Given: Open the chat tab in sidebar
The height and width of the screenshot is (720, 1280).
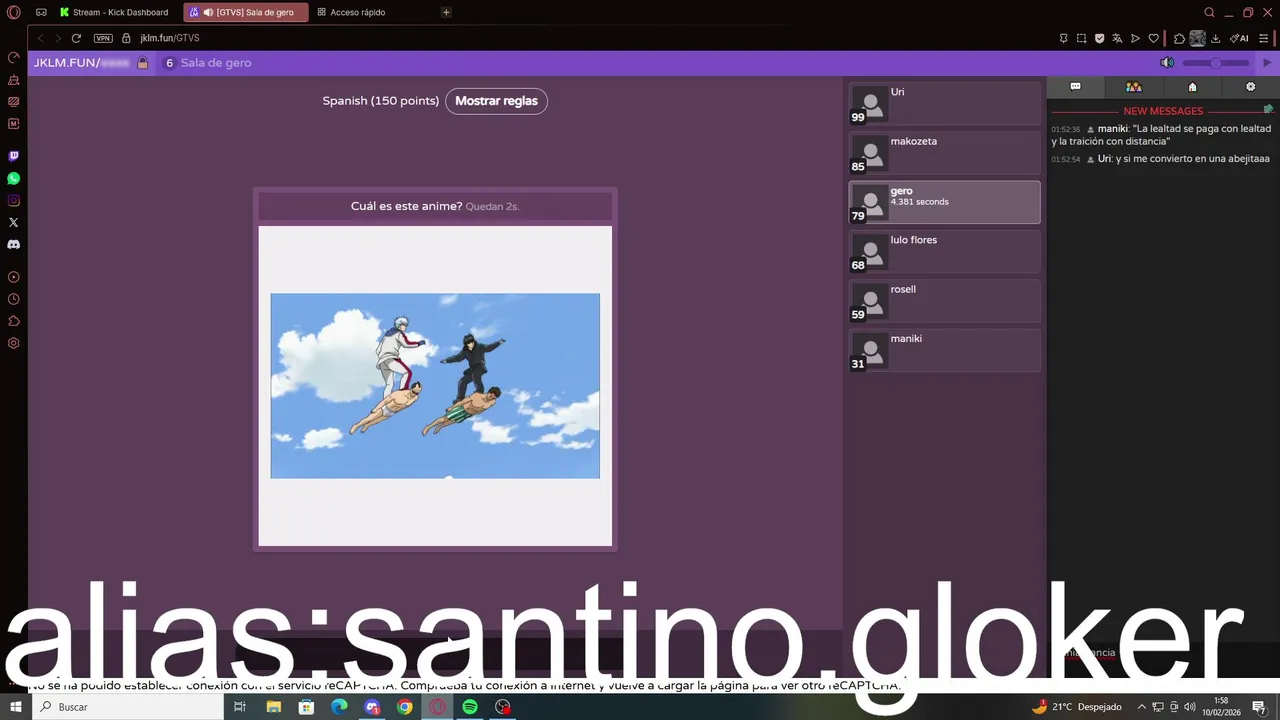Looking at the screenshot, I should 1076,87.
